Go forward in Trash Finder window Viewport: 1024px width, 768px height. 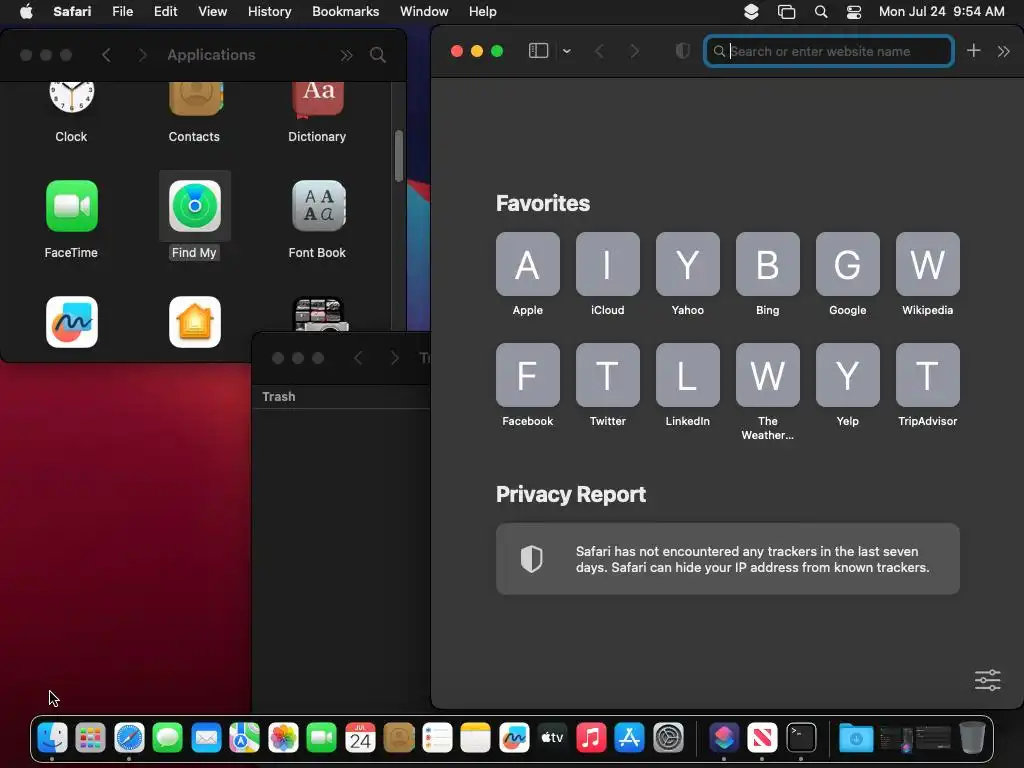394,358
